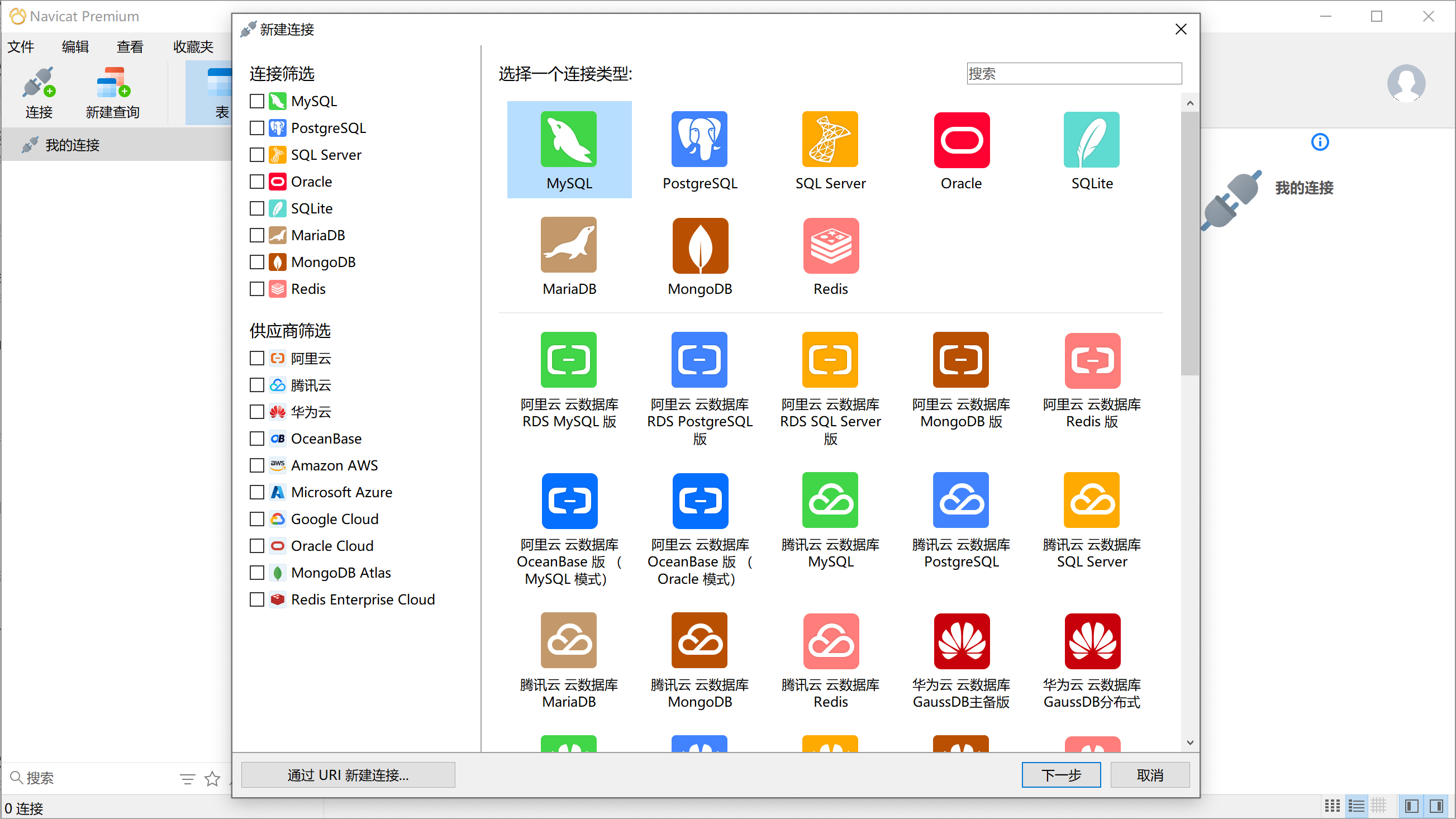Switch to list view in status bar
Image resolution: width=1456 pixels, height=819 pixels.
(x=1355, y=806)
